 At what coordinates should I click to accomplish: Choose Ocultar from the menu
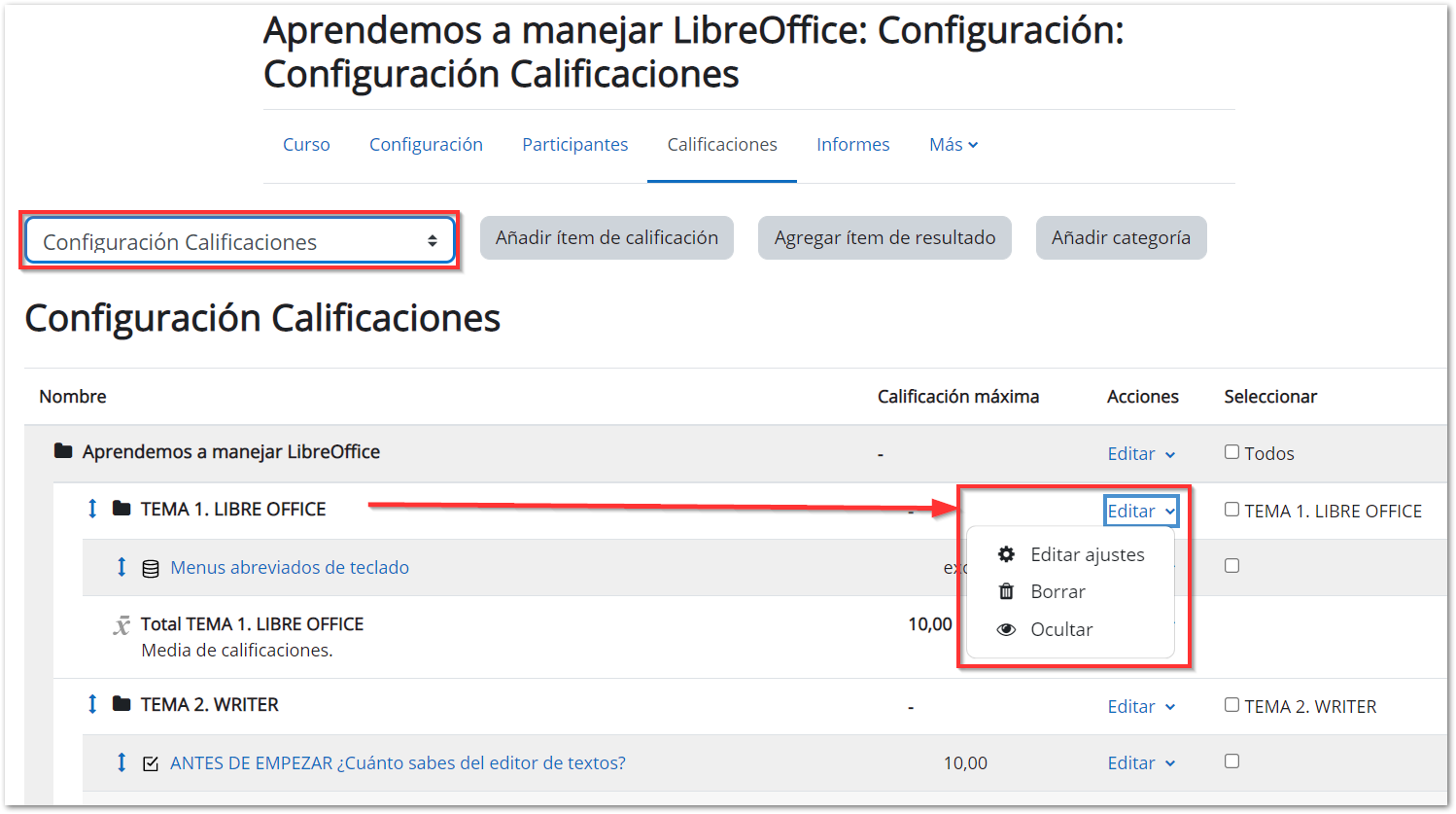pos(1070,629)
